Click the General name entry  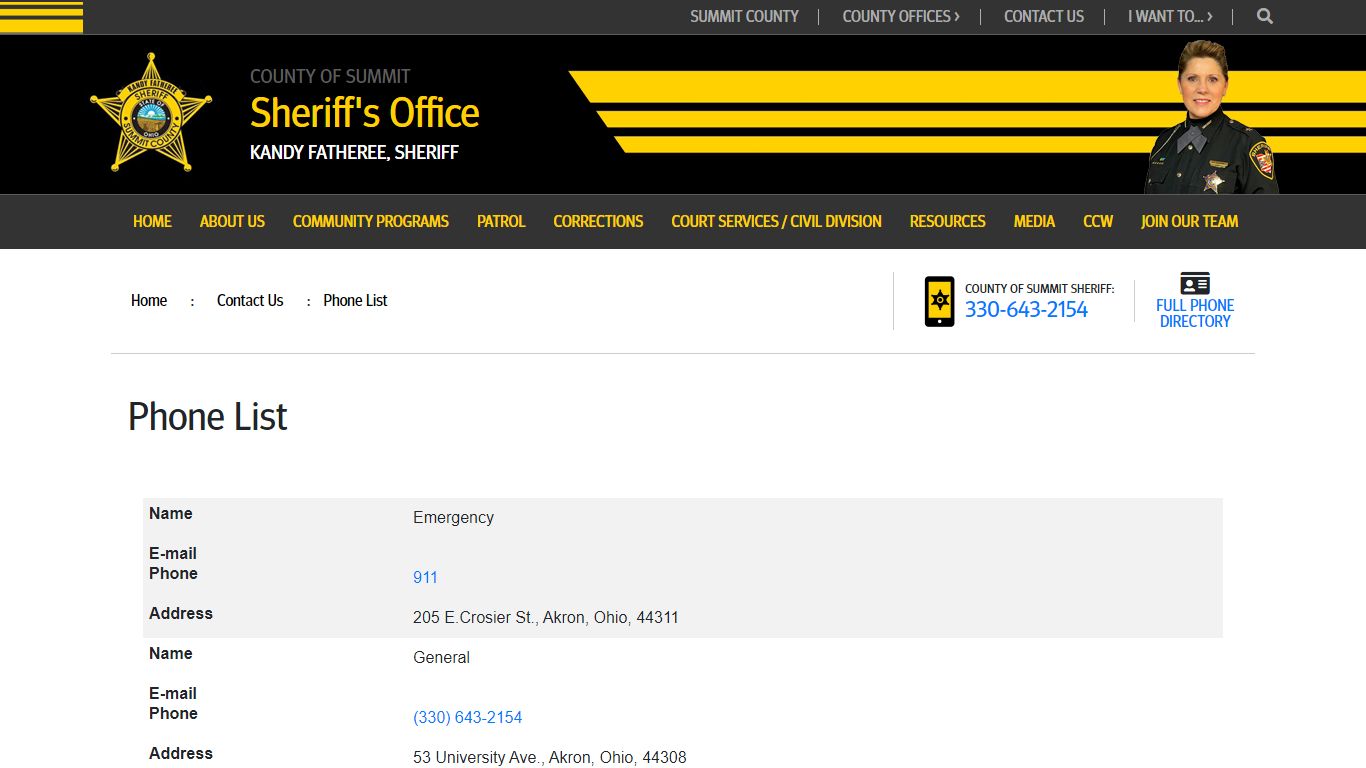[441, 657]
